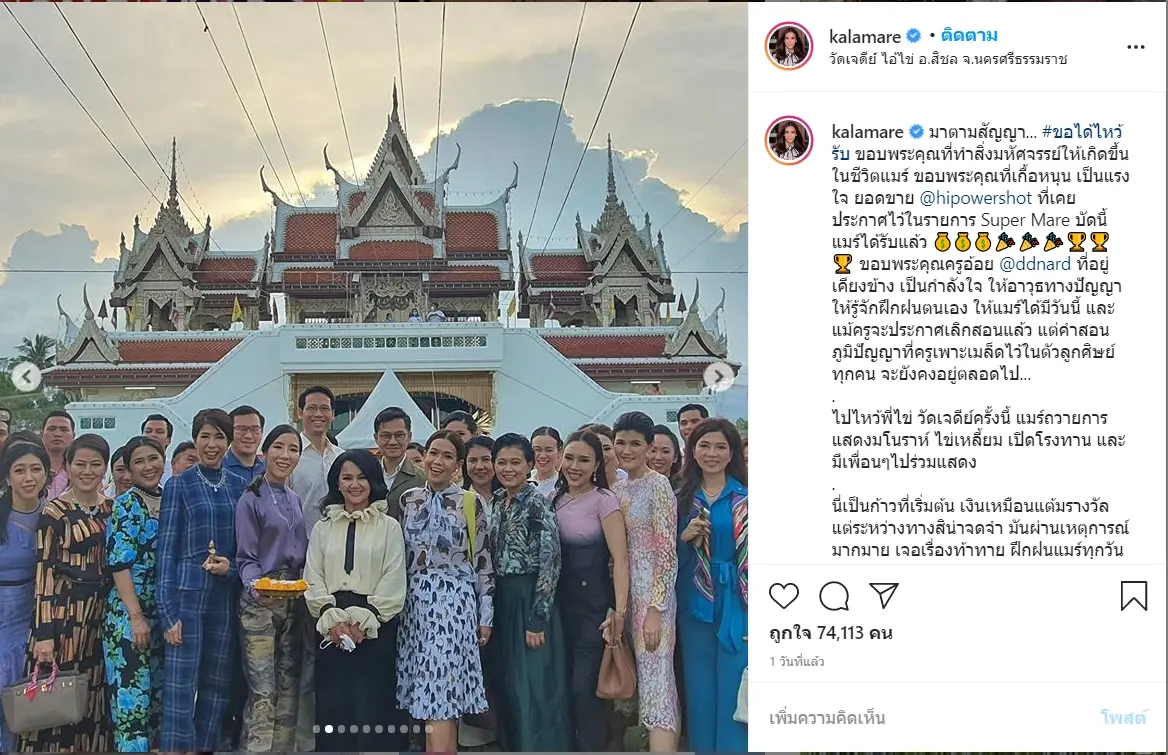Click the โพสต์ post comment button

(x=1123, y=719)
